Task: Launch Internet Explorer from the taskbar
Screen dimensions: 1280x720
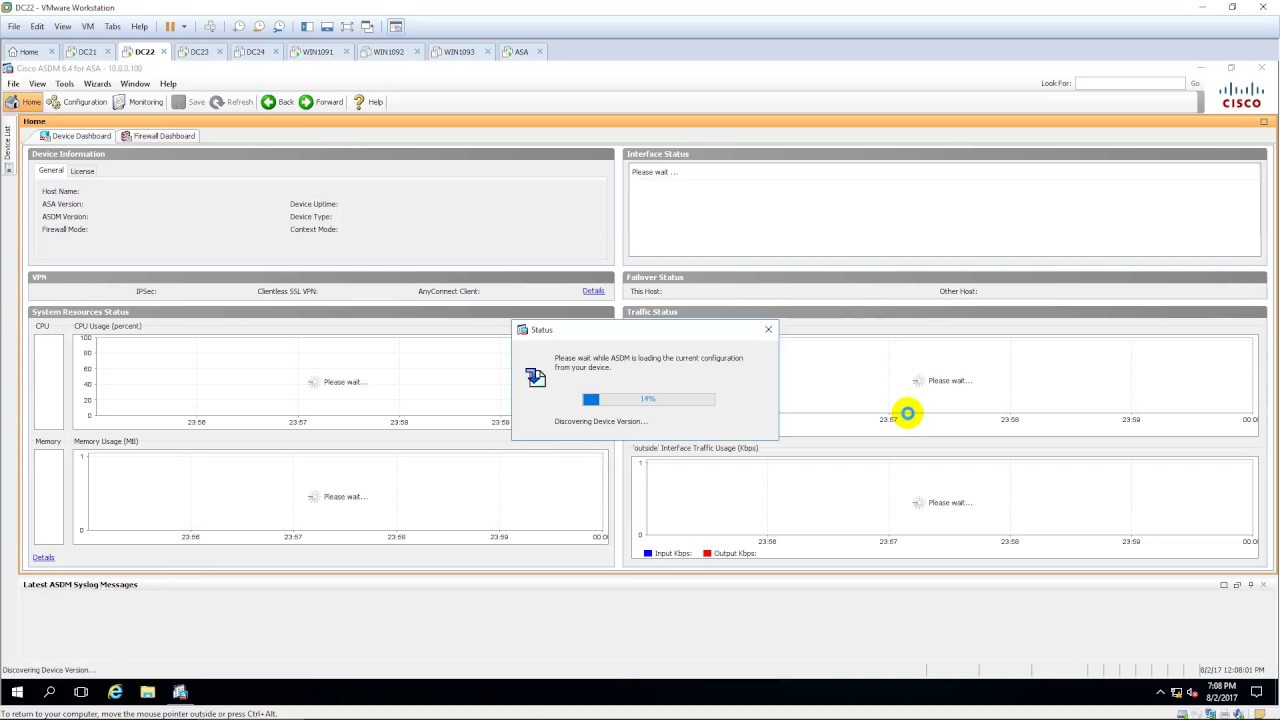Action: pyautogui.click(x=115, y=692)
